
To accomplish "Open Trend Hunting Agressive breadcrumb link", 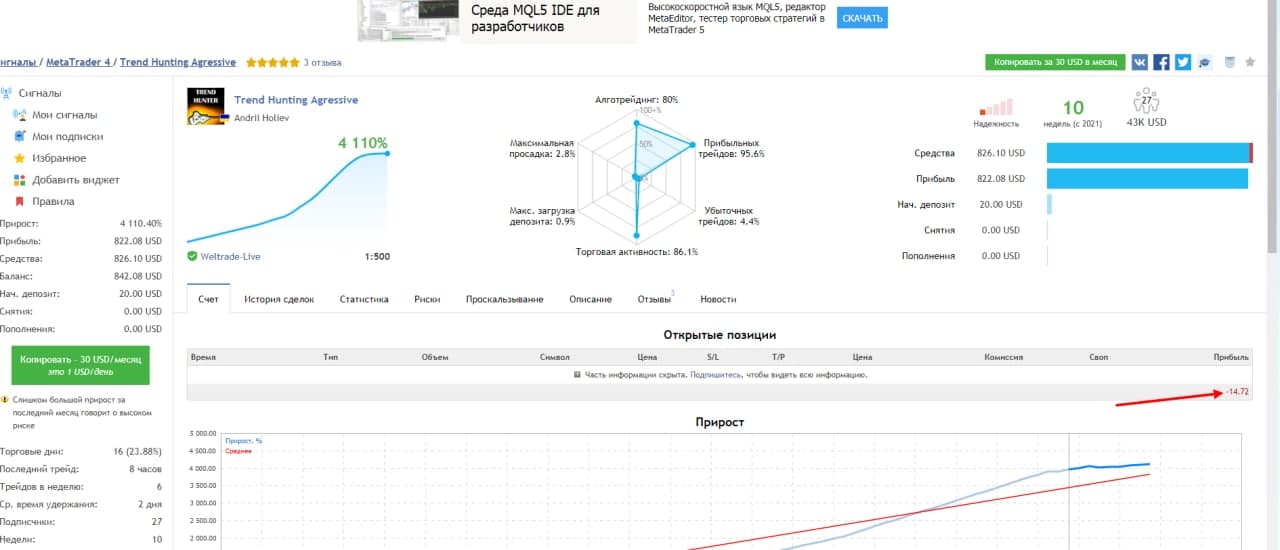I will coord(178,62).
